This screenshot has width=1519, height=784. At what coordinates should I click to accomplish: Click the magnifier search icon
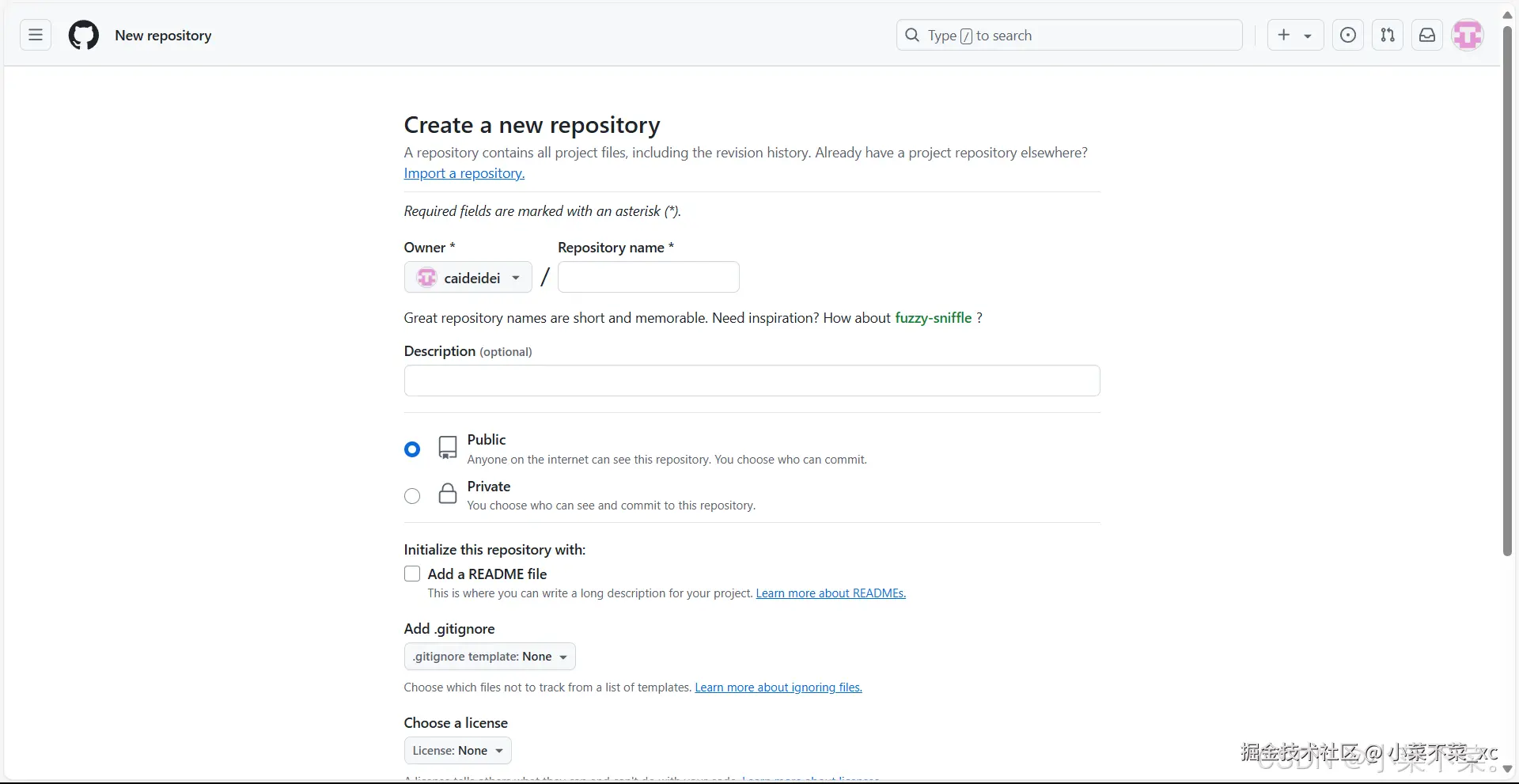(x=912, y=35)
